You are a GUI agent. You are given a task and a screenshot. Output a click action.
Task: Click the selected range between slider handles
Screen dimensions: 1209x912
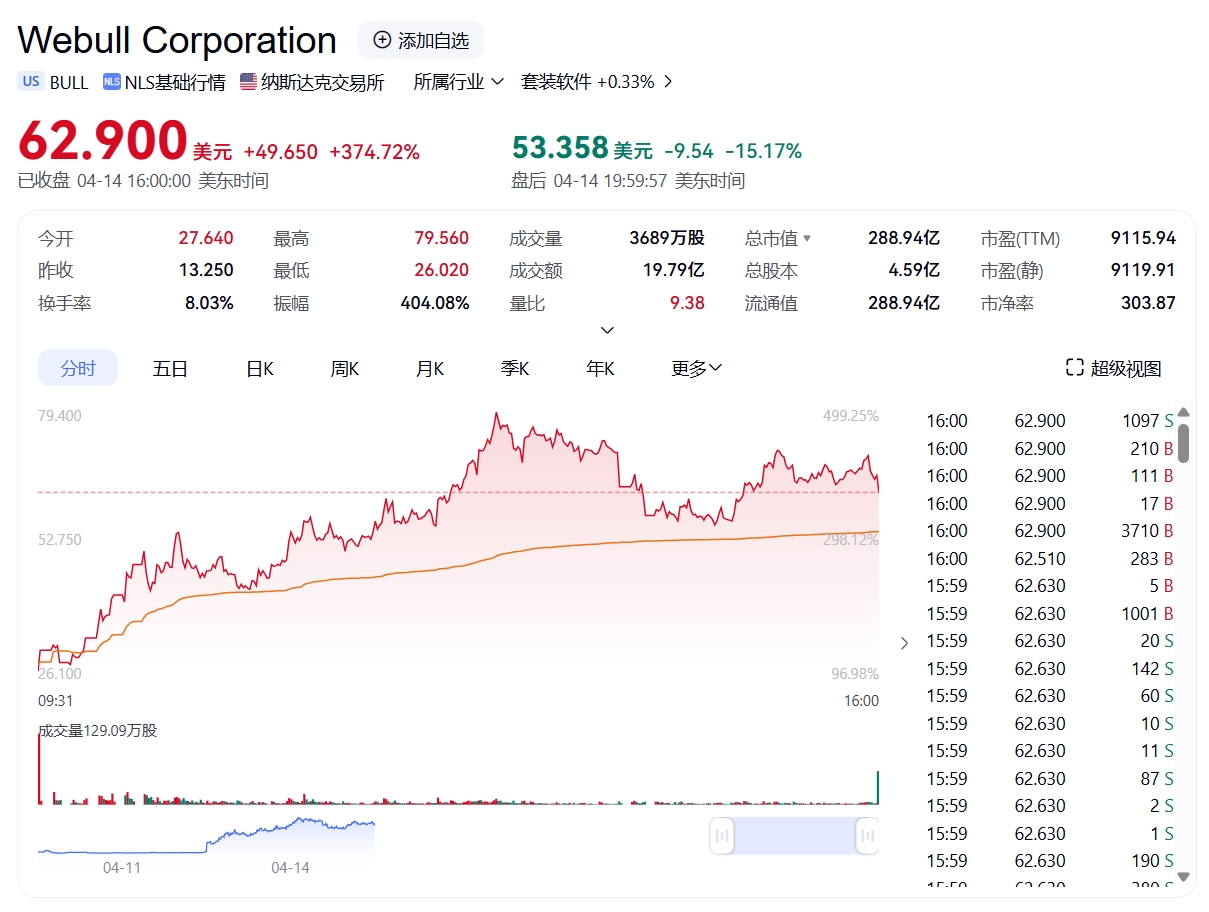795,835
